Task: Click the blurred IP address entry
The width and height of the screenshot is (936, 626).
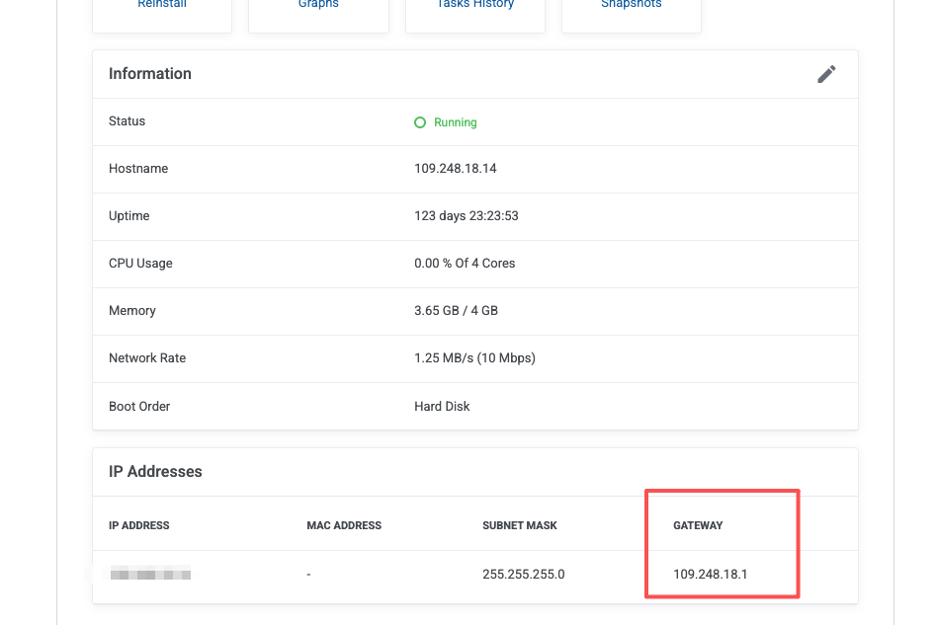Action: coord(150,575)
